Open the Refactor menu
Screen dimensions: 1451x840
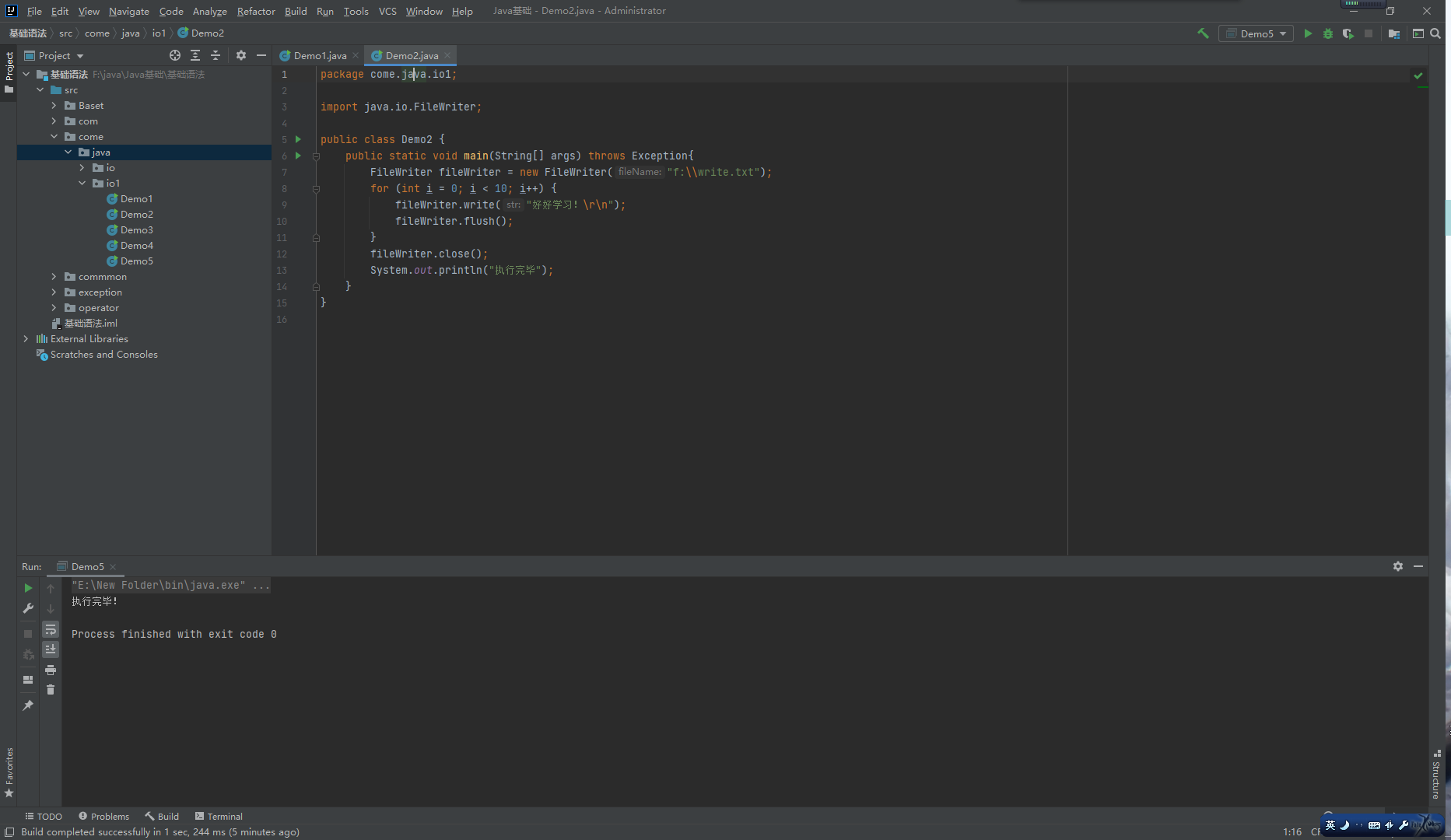click(x=256, y=11)
